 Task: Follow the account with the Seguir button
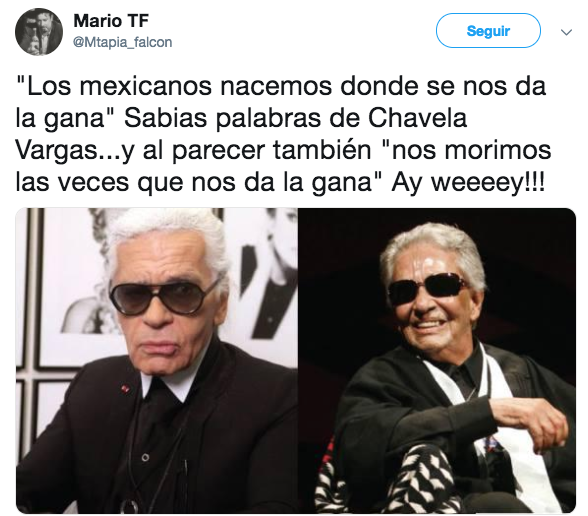488,31
